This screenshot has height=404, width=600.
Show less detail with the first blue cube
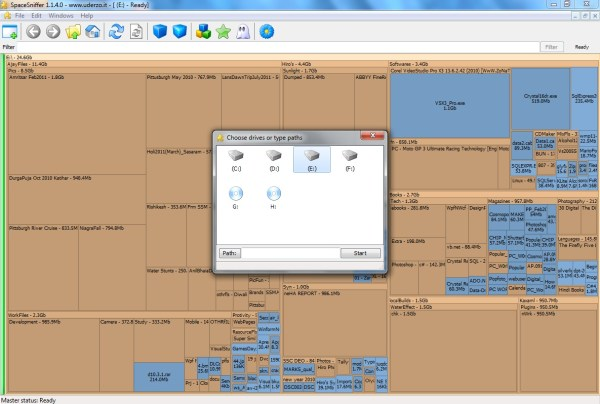(160, 32)
